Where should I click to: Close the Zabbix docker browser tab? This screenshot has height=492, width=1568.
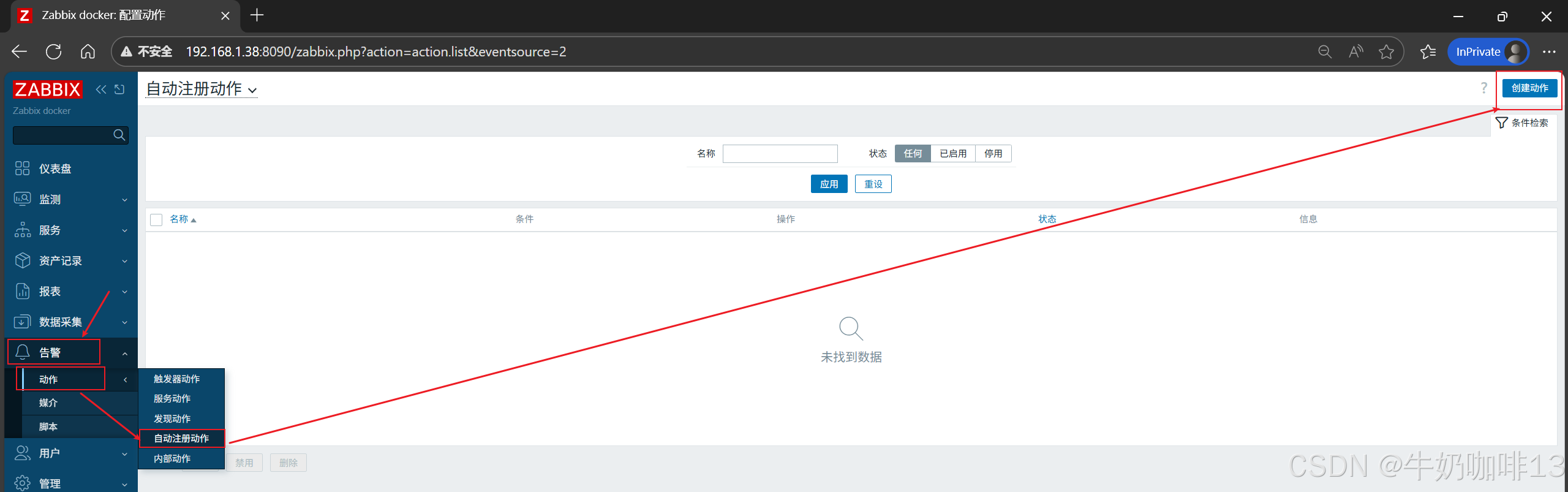pos(225,15)
